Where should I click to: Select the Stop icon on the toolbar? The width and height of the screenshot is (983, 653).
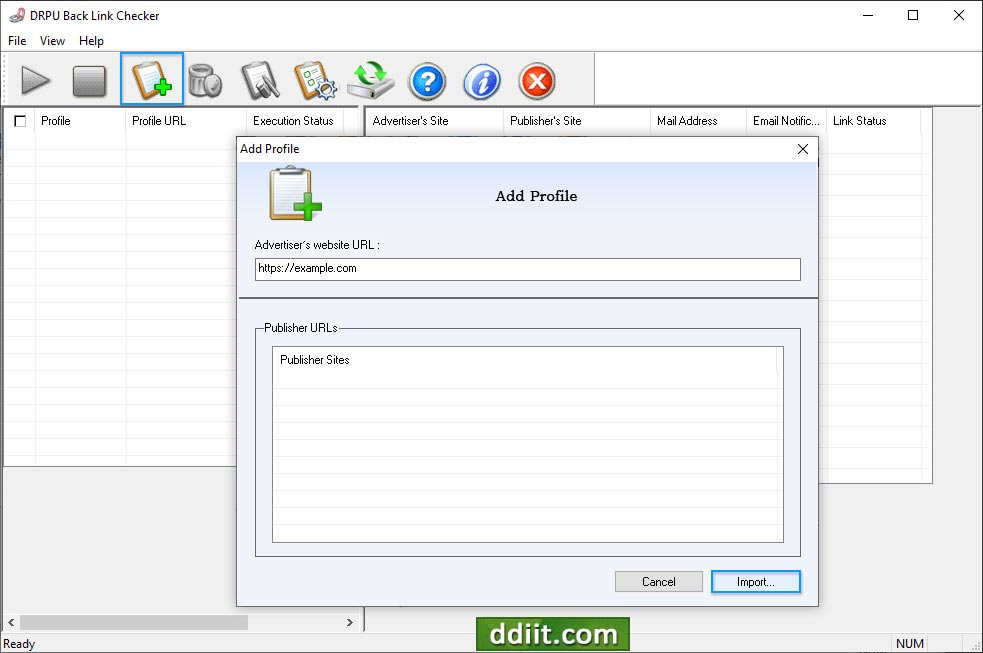(90, 81)
